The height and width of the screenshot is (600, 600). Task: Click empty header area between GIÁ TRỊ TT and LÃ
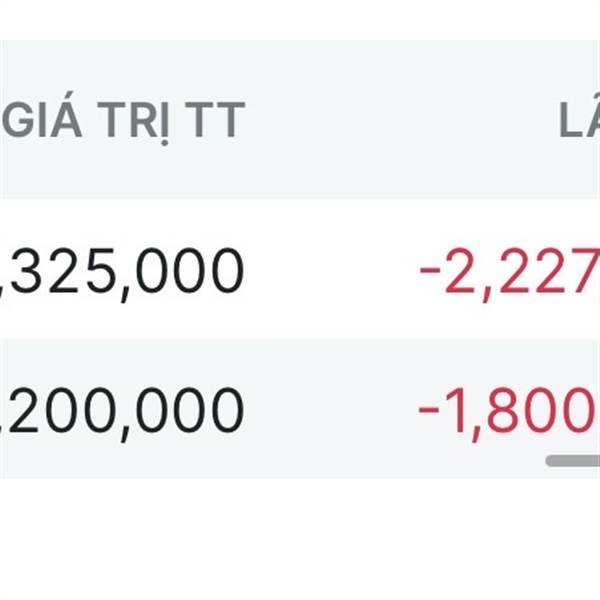point(400,121)
